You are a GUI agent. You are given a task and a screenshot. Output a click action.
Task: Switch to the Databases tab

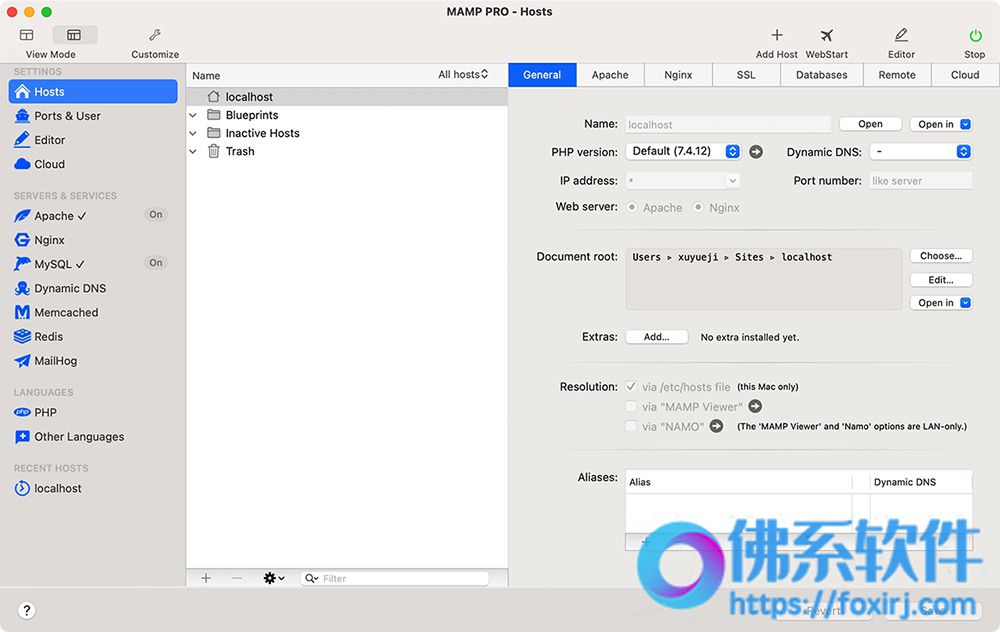pyautogui.click(x=821, y=75)
